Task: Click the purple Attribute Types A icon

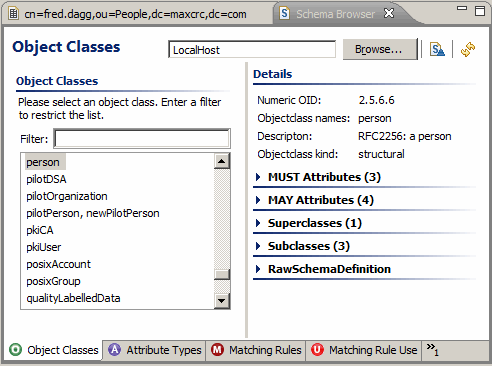Action: coord(115,350)
